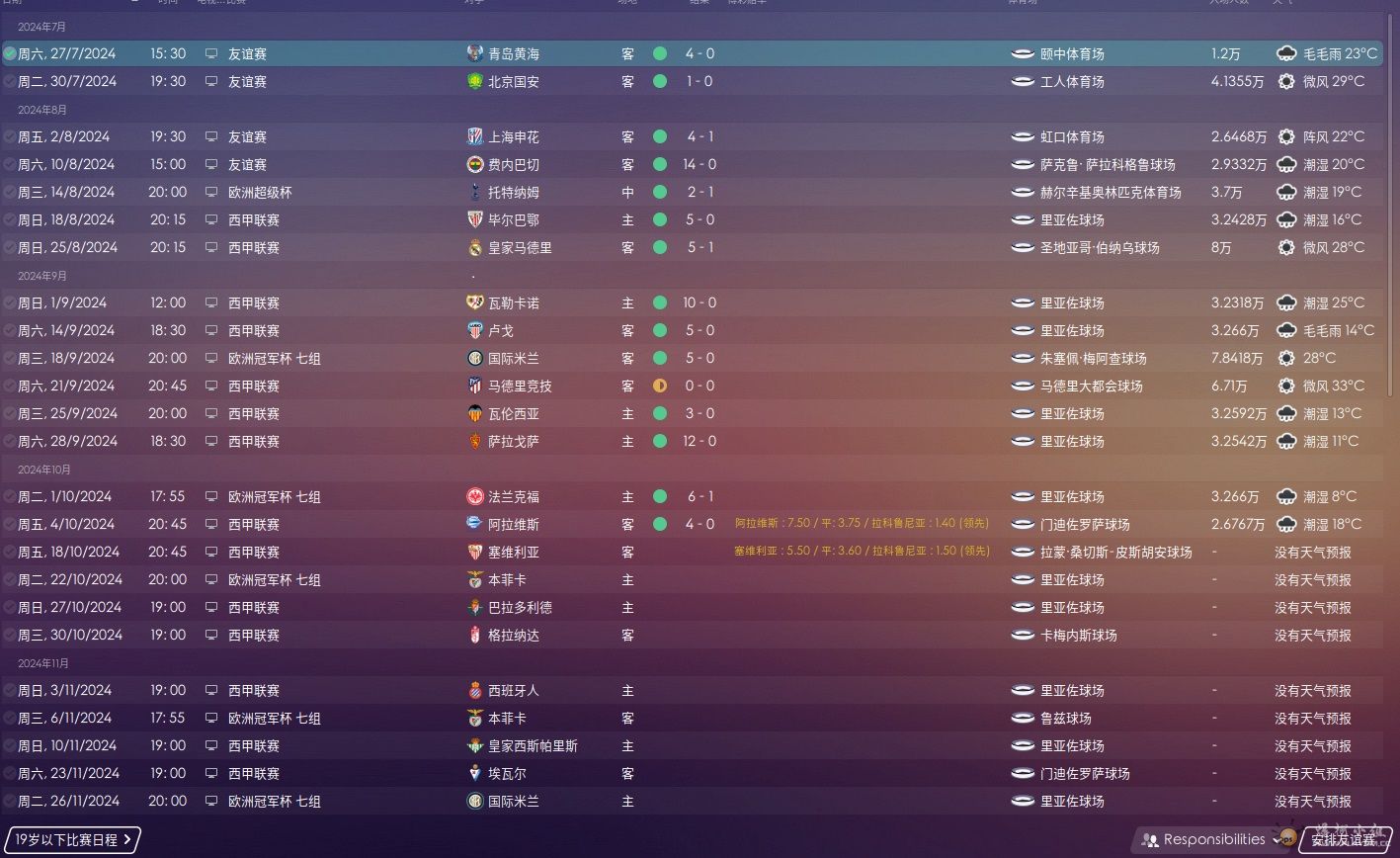
Task: Open the 圣地亚哥·伯纳乌球场 stadium link
Action: [x=1100, y=247]
